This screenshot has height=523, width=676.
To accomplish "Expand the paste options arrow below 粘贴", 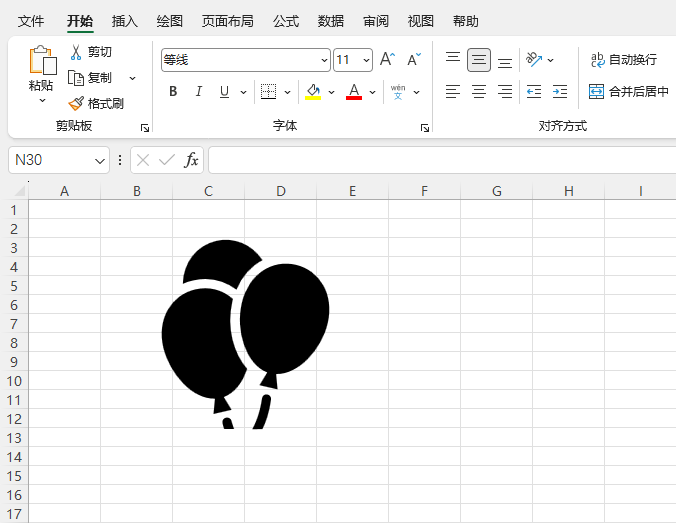I will coord(42,100).
